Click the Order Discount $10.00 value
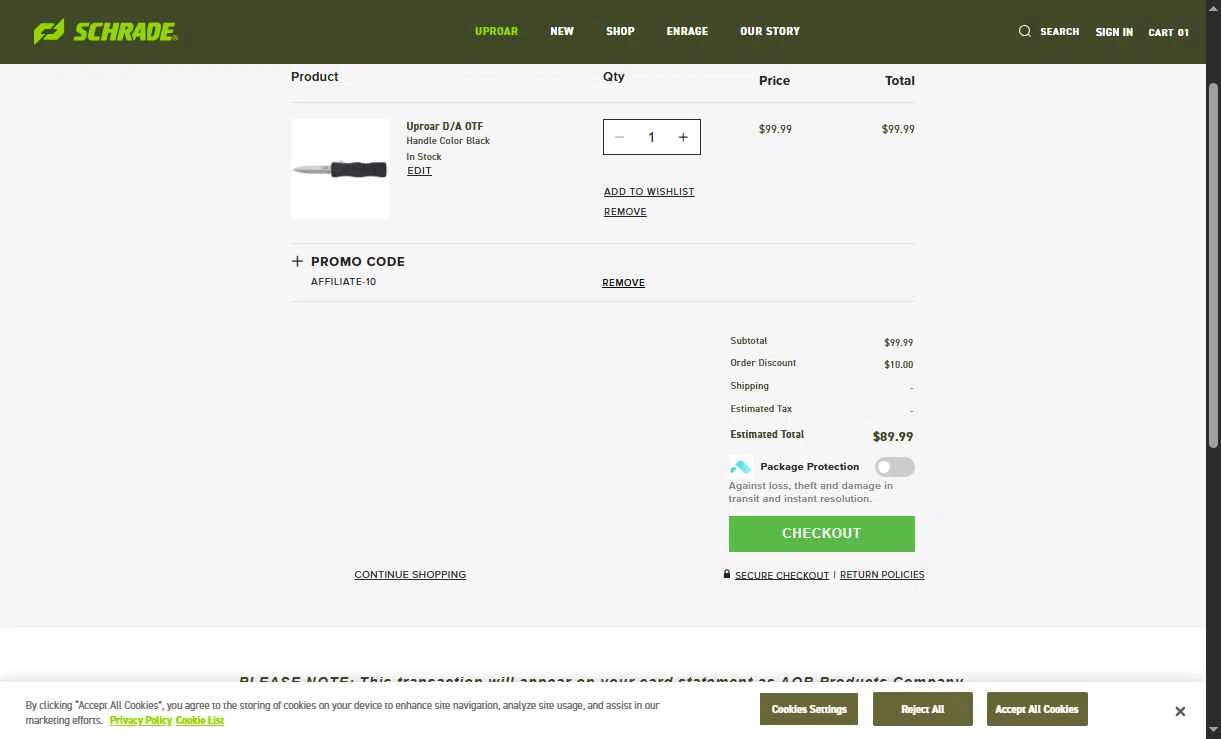Image resolution: width=1221 pixels, height=739 pixels. pos(898,365)
